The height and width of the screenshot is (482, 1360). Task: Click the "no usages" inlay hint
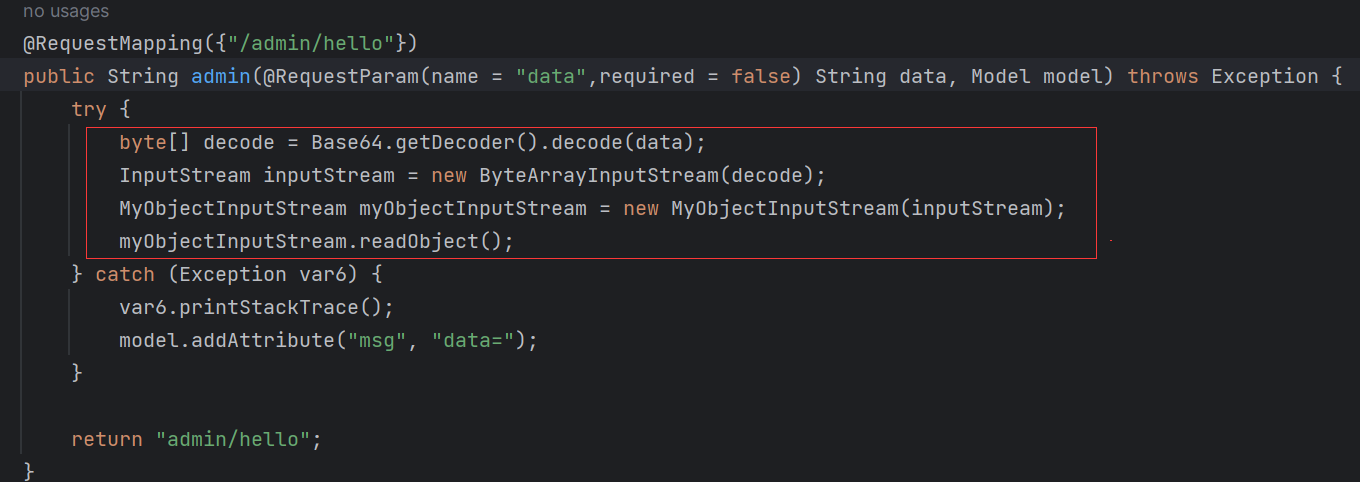[66, 12]
